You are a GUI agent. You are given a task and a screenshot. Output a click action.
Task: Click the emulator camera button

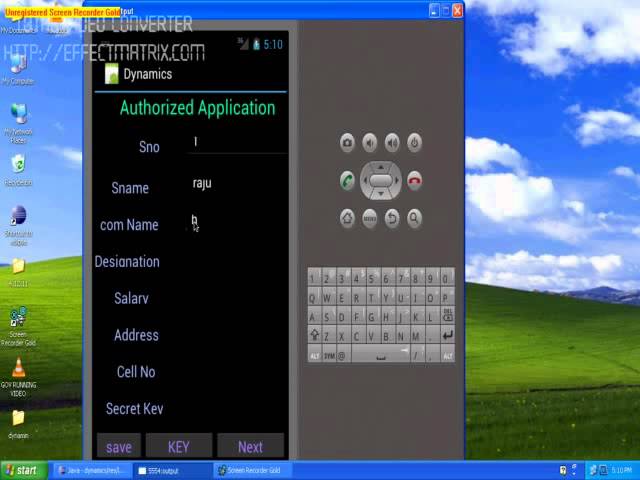click(x=347, y=143)
